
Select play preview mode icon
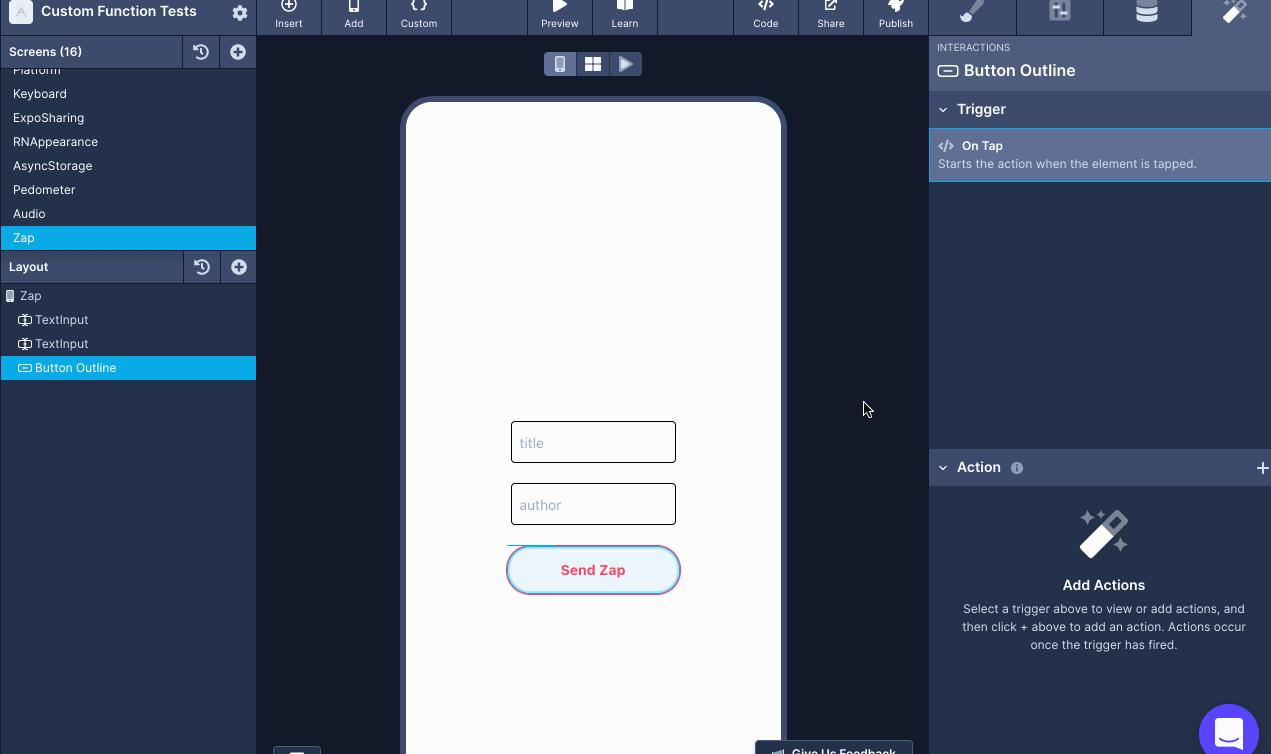click(x=626, y=64)
